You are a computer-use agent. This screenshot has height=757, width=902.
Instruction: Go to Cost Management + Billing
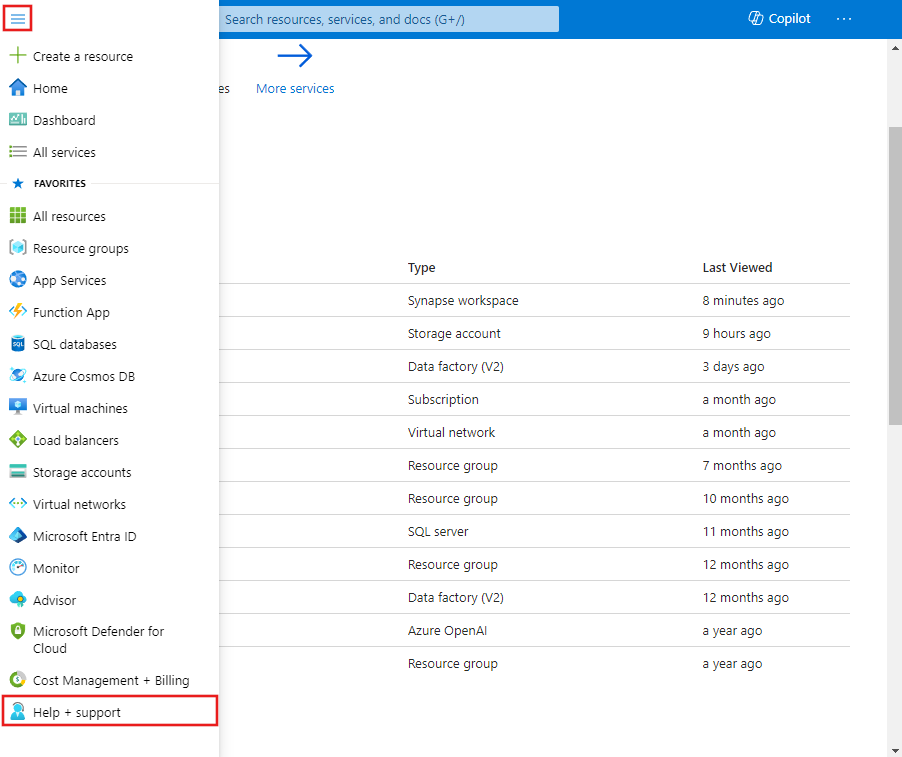coord(109,680)
